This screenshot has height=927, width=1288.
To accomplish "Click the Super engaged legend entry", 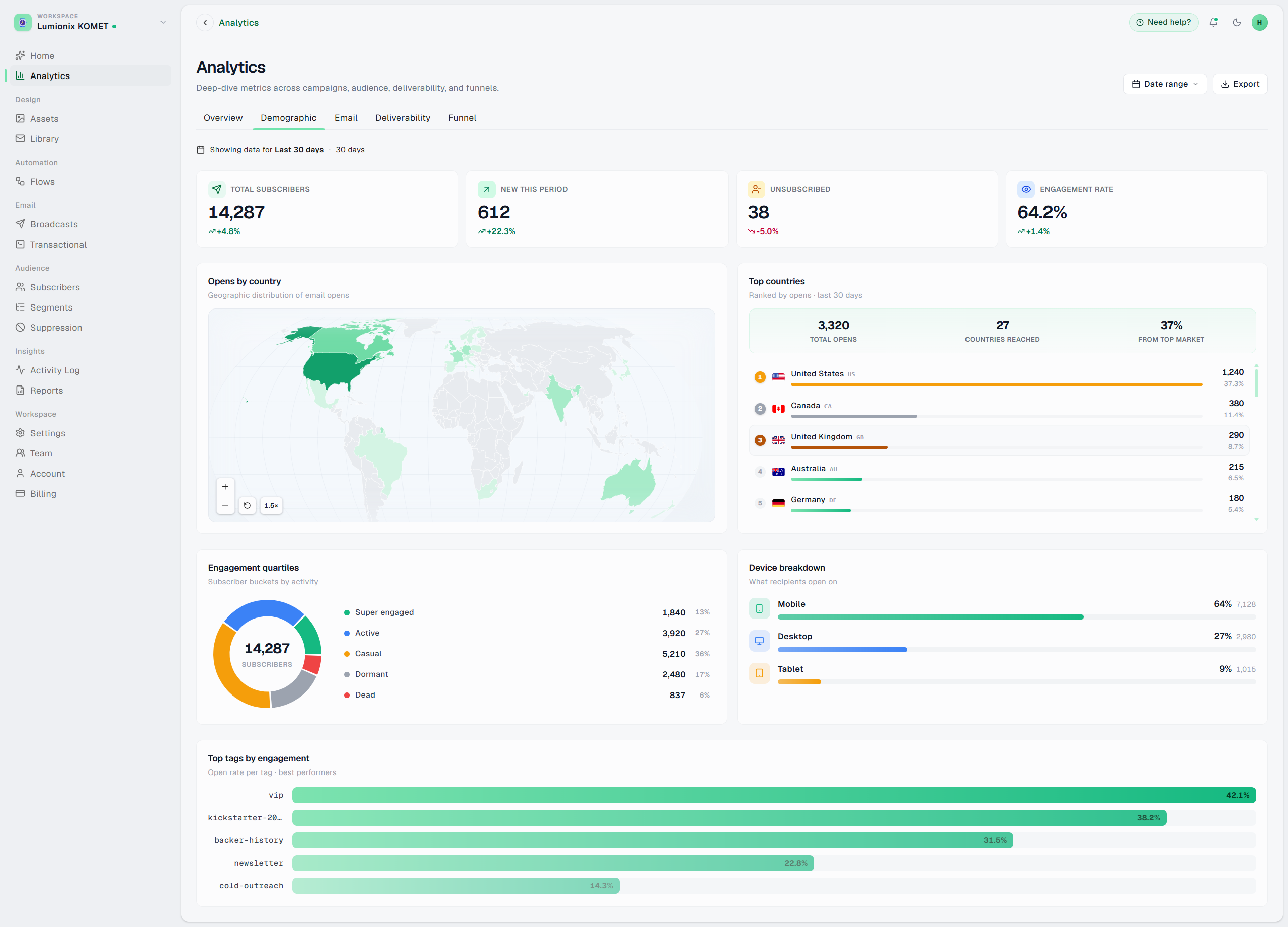I will (x=526, y=612).
